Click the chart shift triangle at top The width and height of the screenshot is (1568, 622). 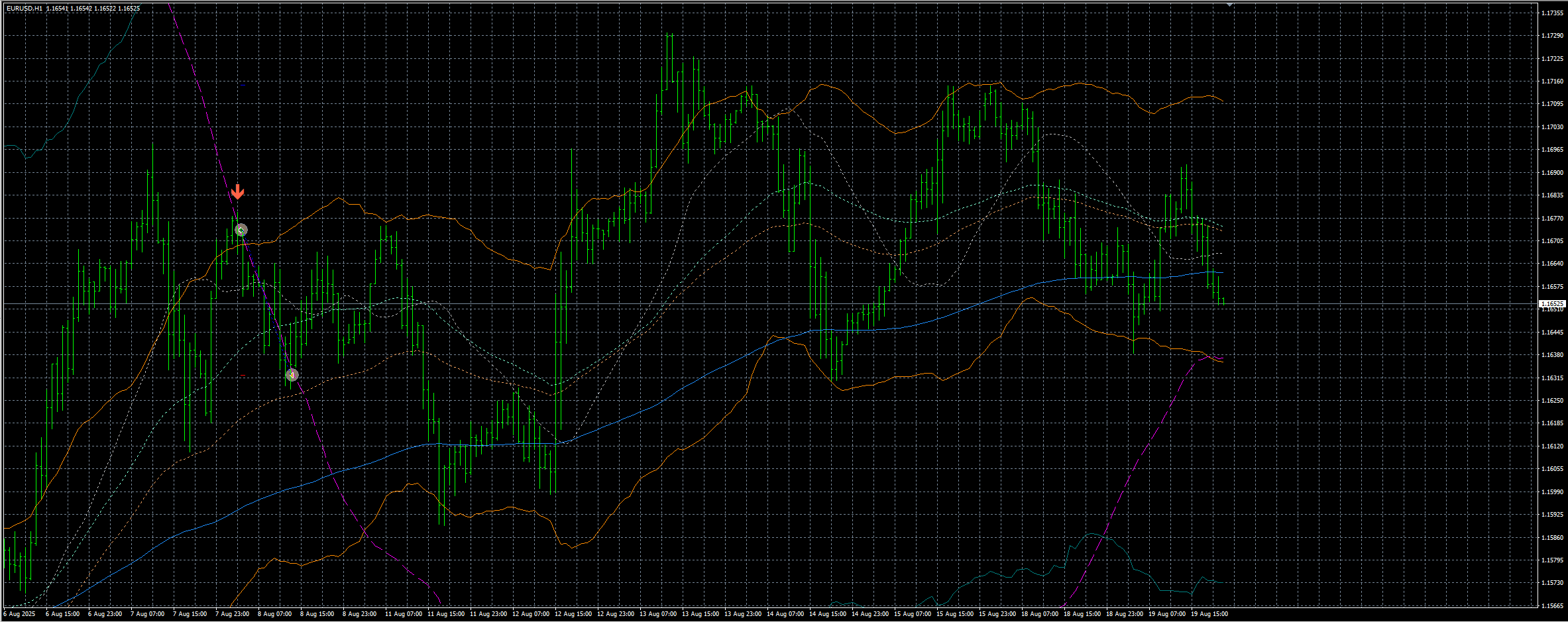pos(1230,5)
